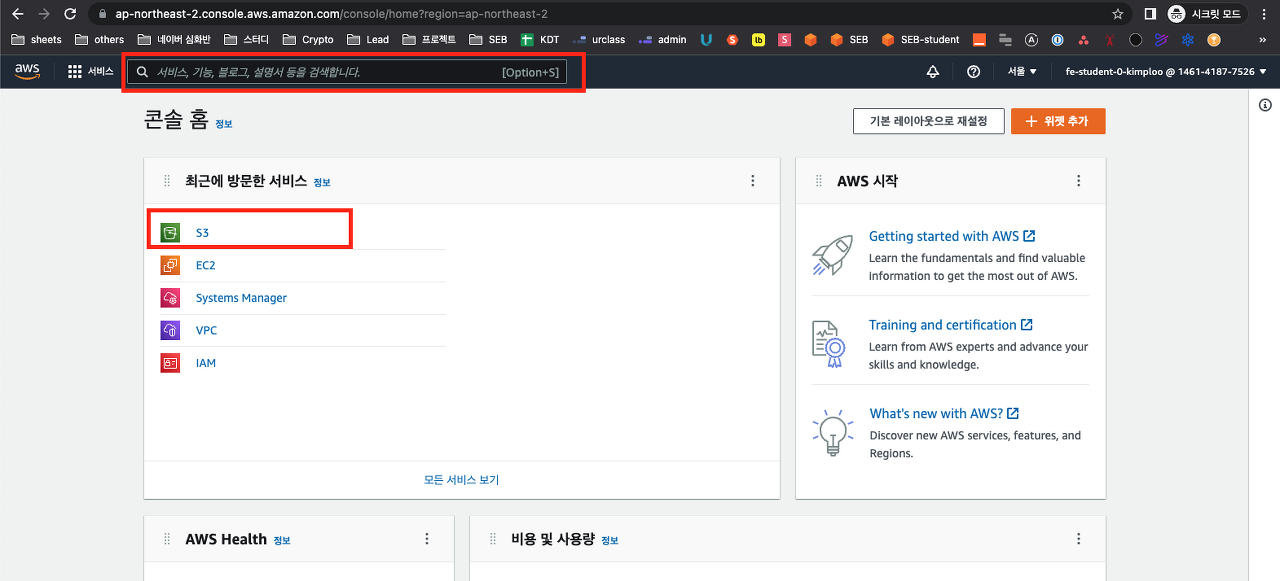Open the yellow lb bookmark icon
This screenshot has width=1280, height=581.
[x=759, y=40]
